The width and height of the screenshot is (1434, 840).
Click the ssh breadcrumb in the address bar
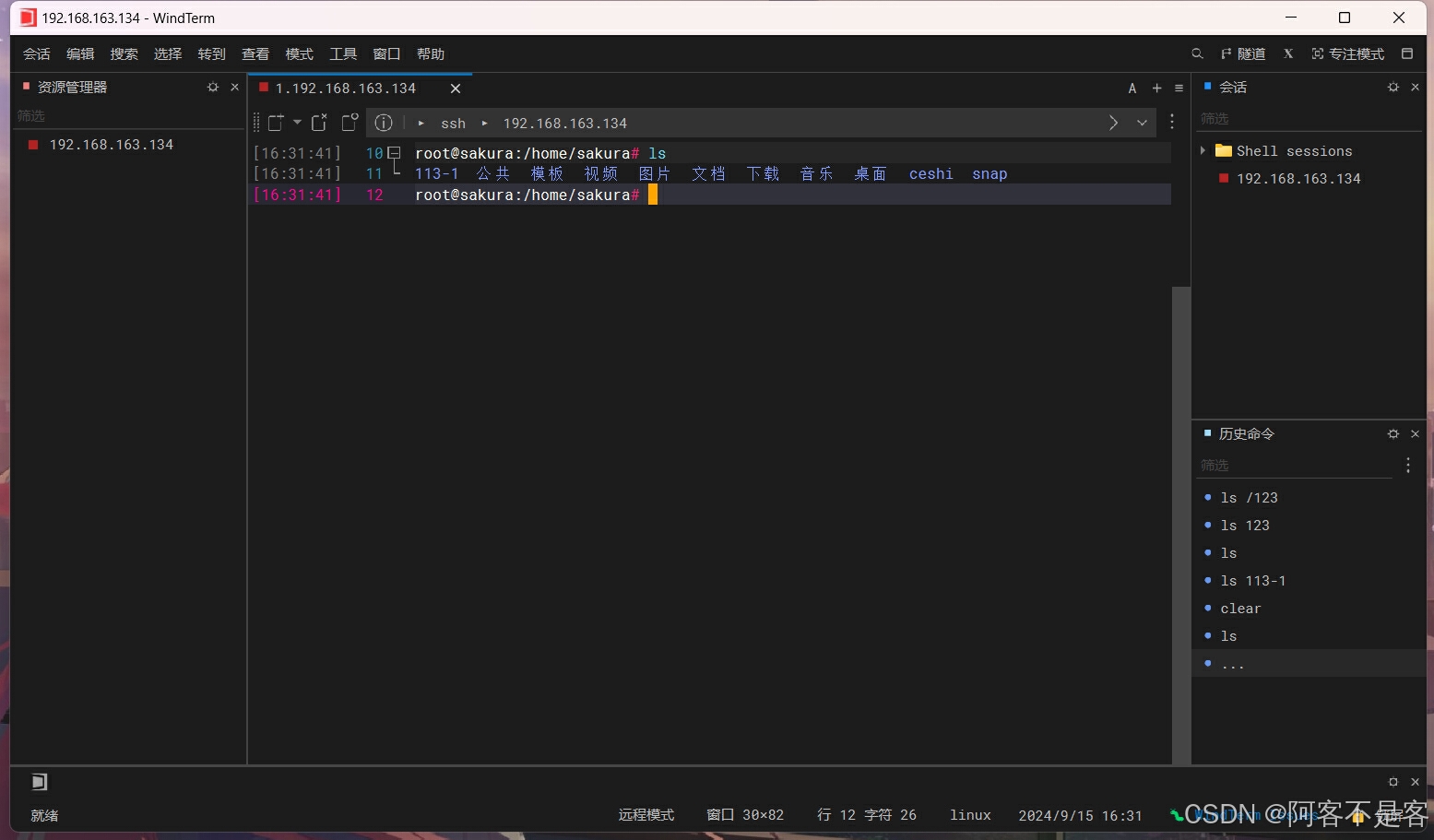click(x=453, y=124)
